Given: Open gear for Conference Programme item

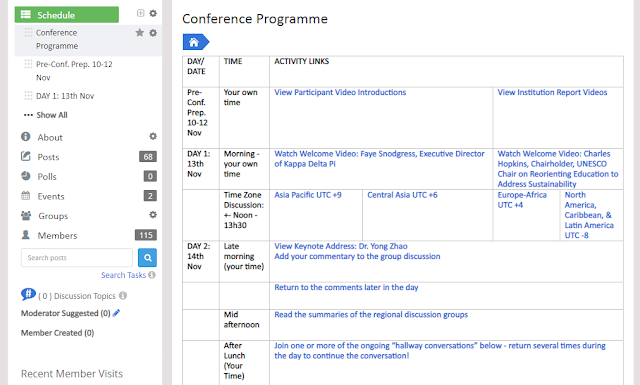Looking at the screenshot, I should pyautogui.click(x=153, y=33).
